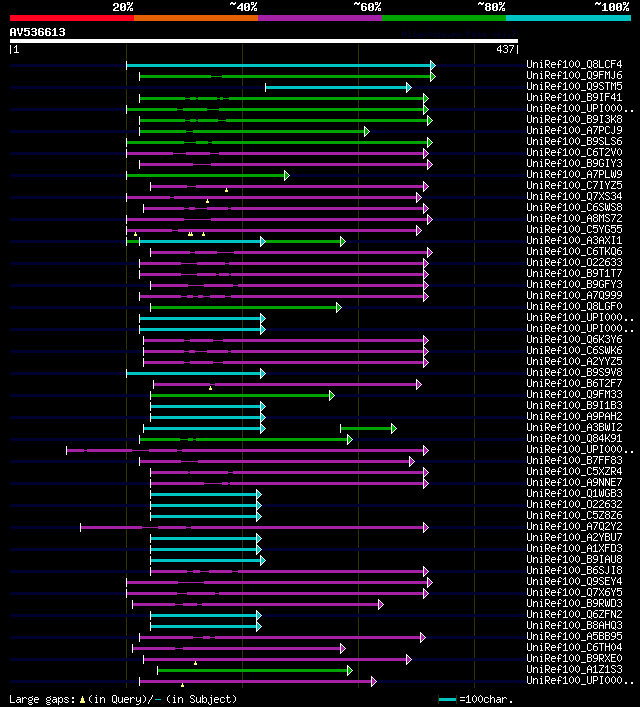Select the UniRef100_O22633 label
The image size is (640, 707).
pyautogui.click(x=574, y=262)
